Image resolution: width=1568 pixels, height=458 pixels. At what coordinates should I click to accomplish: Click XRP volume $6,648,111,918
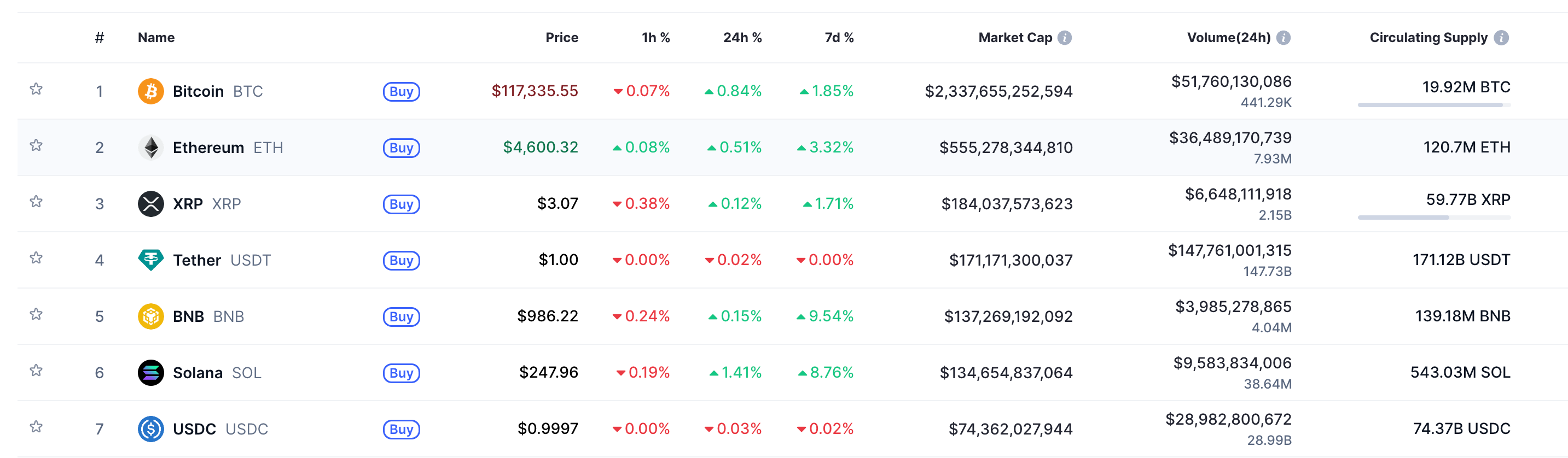tap(1238, 194)
